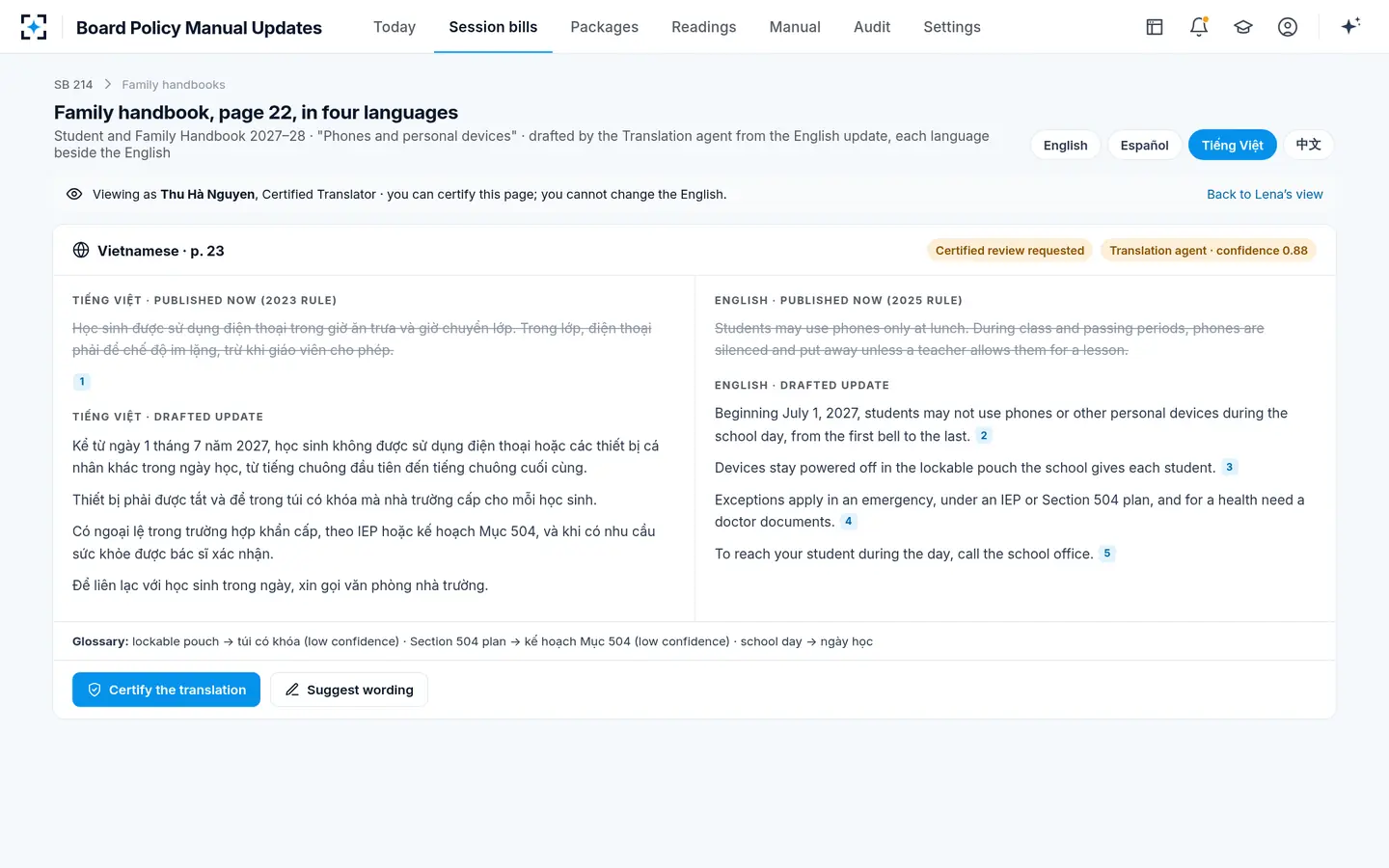Open the Manual tab

pos(795,27)
